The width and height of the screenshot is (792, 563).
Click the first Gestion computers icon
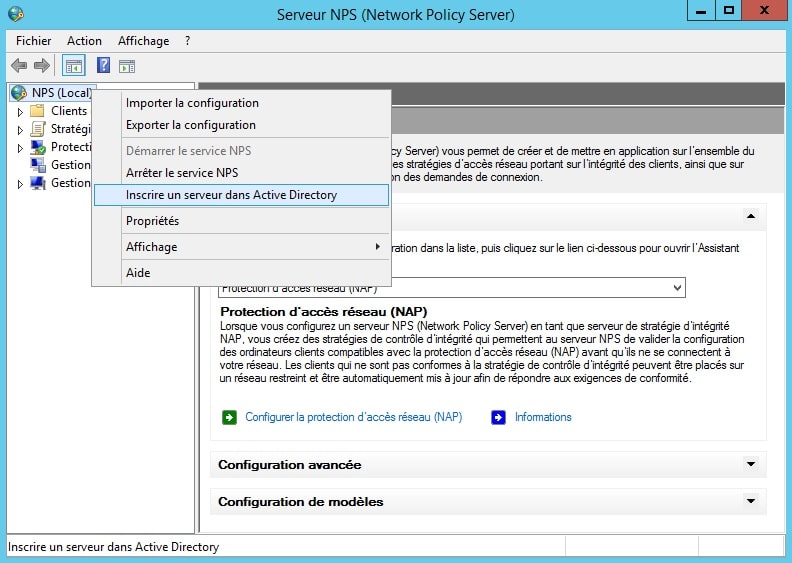coord(38,165)
